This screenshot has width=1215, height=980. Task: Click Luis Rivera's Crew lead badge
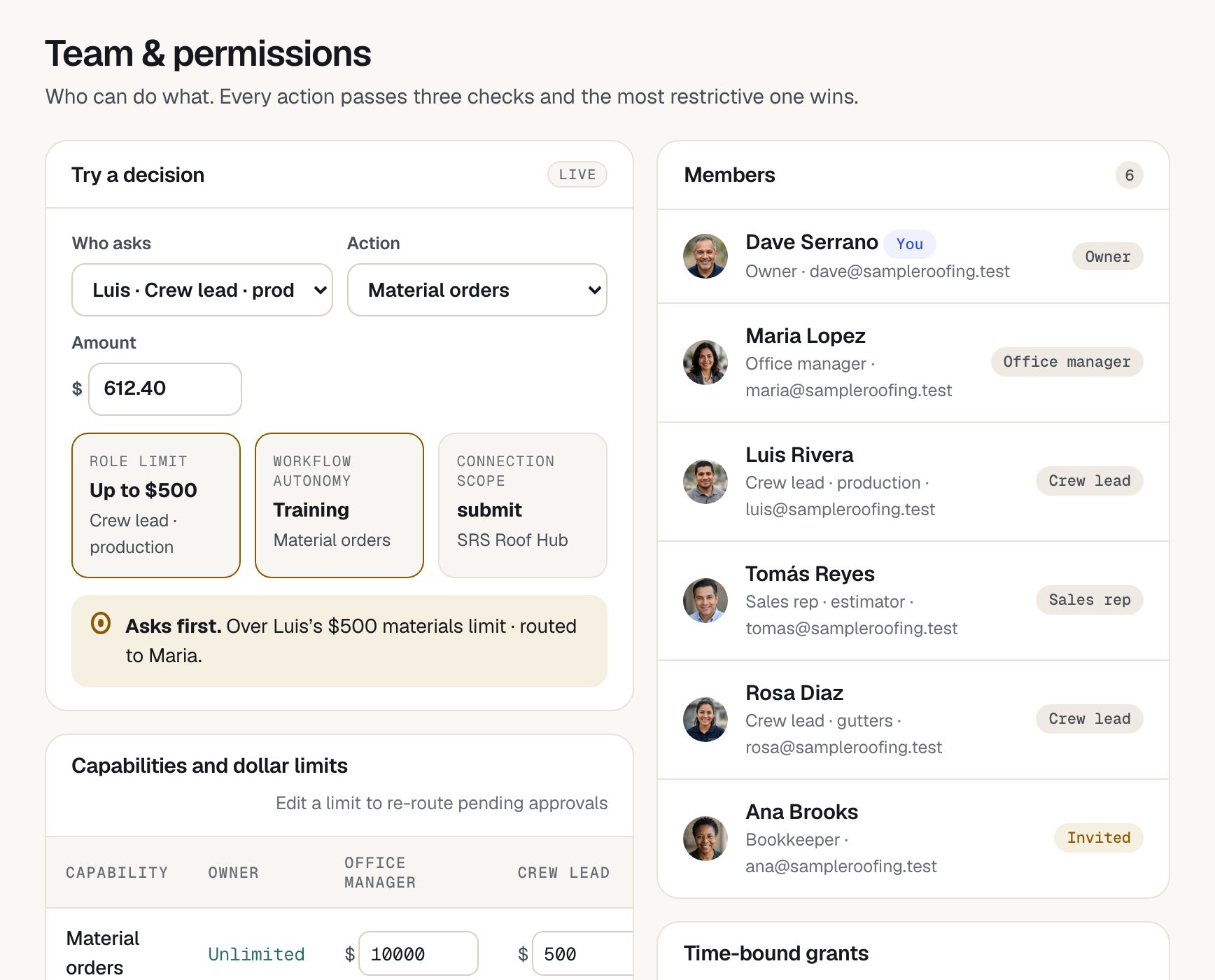(1090, 481)
